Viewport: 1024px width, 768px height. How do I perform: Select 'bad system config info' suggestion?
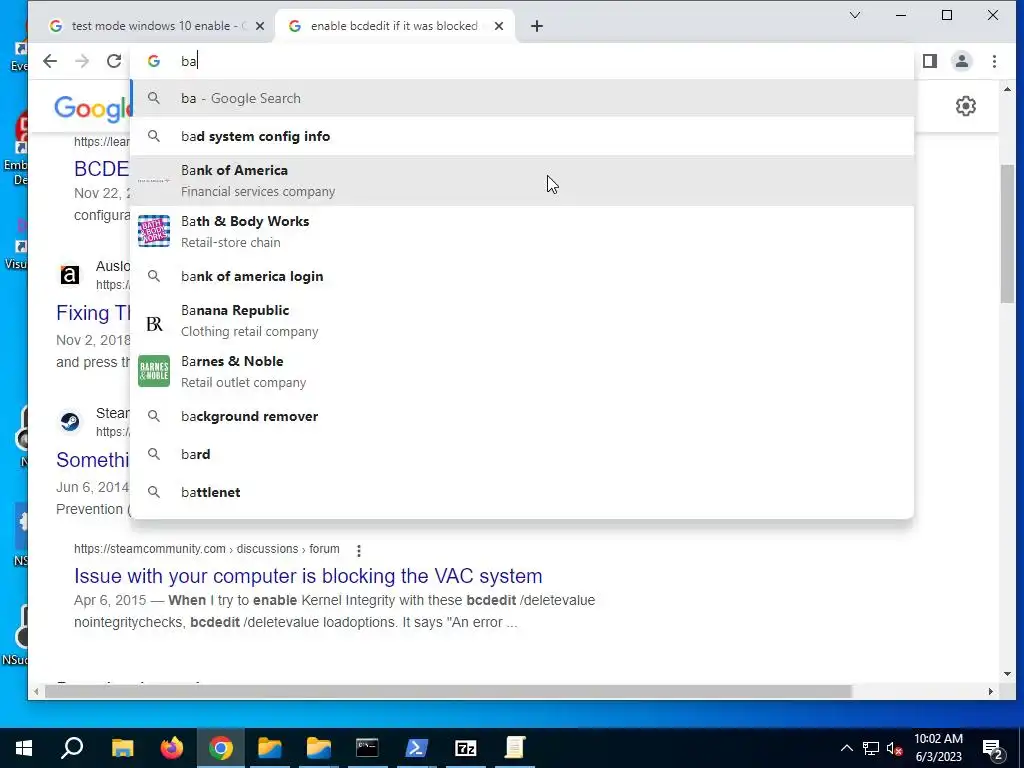(x=522, y=136)
